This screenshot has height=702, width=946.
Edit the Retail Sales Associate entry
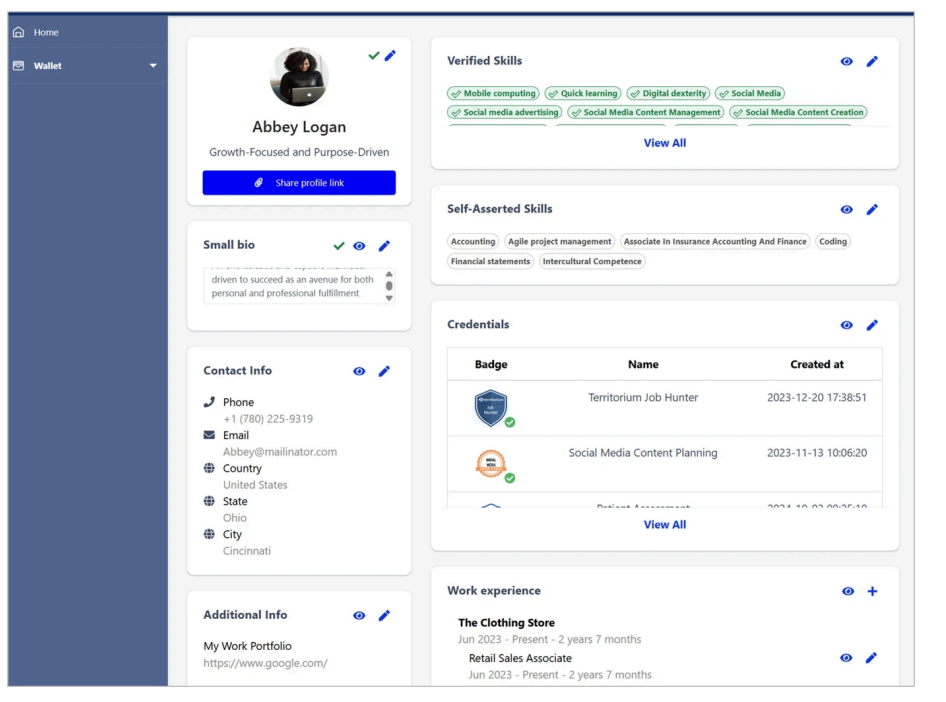871,658
